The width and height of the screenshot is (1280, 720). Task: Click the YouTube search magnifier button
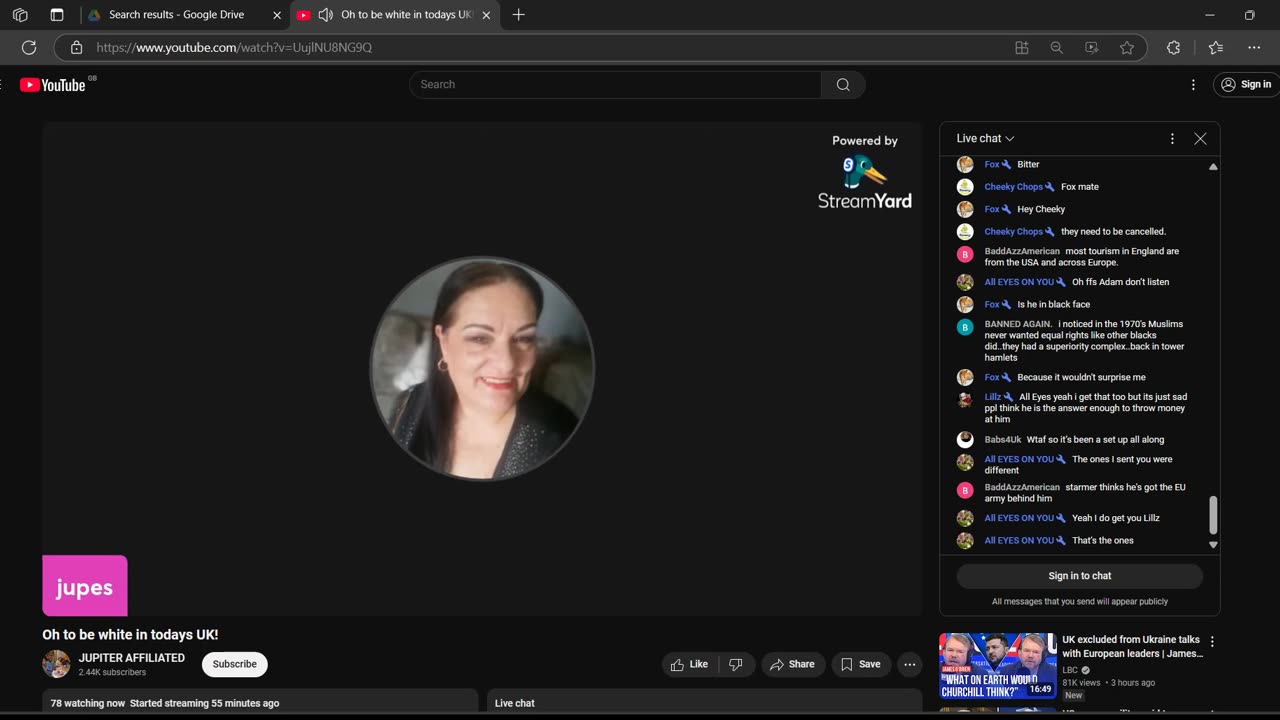point(843,85)
